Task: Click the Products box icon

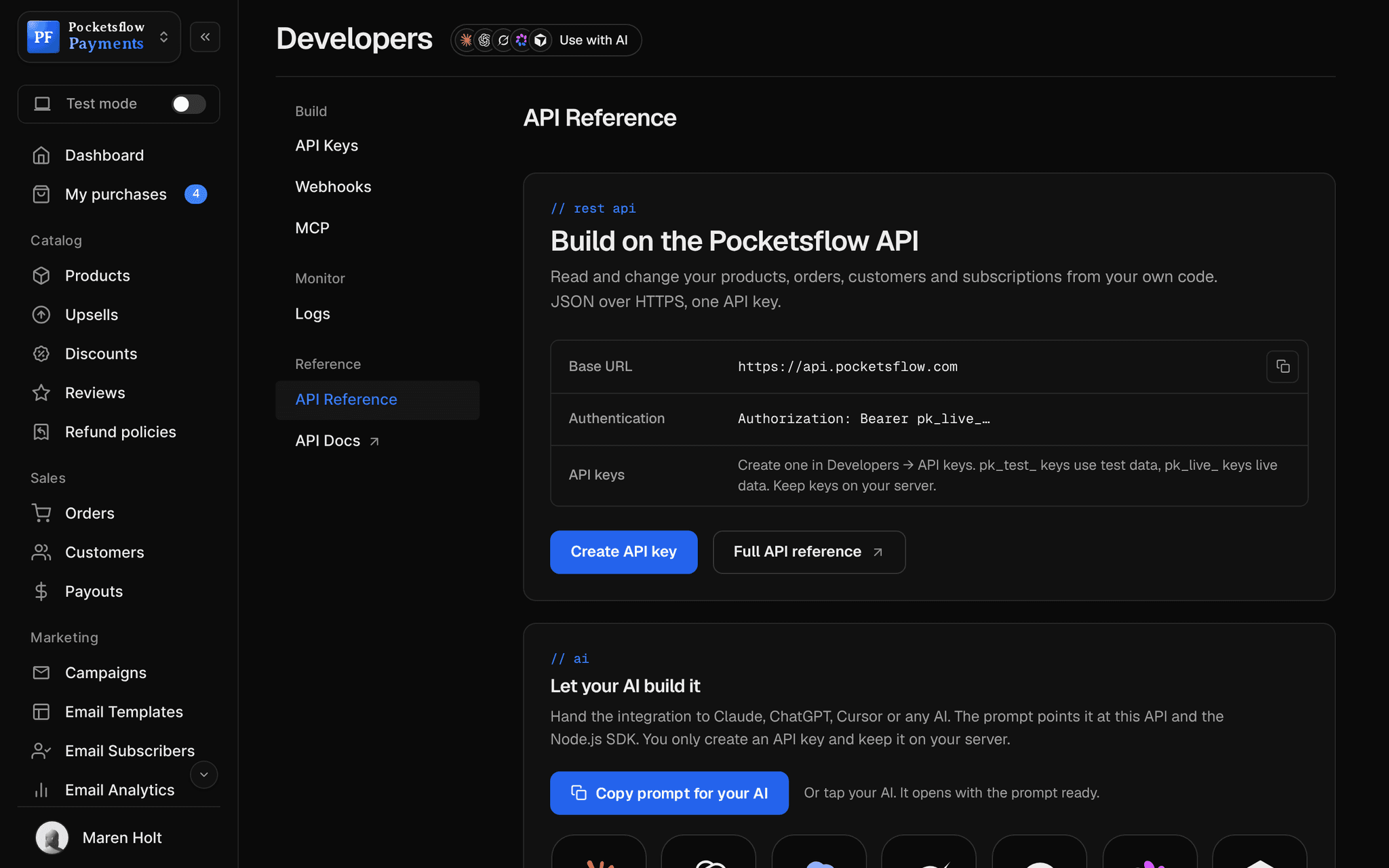Action: pyautogui.click(x=41, y=276)
